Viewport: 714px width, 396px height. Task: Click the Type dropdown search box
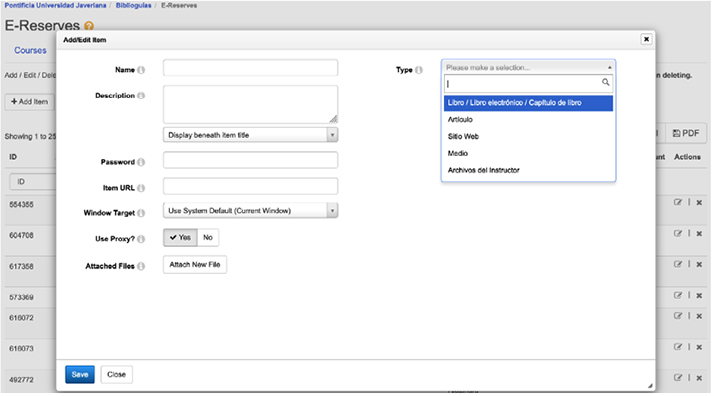tap(528, 83)
